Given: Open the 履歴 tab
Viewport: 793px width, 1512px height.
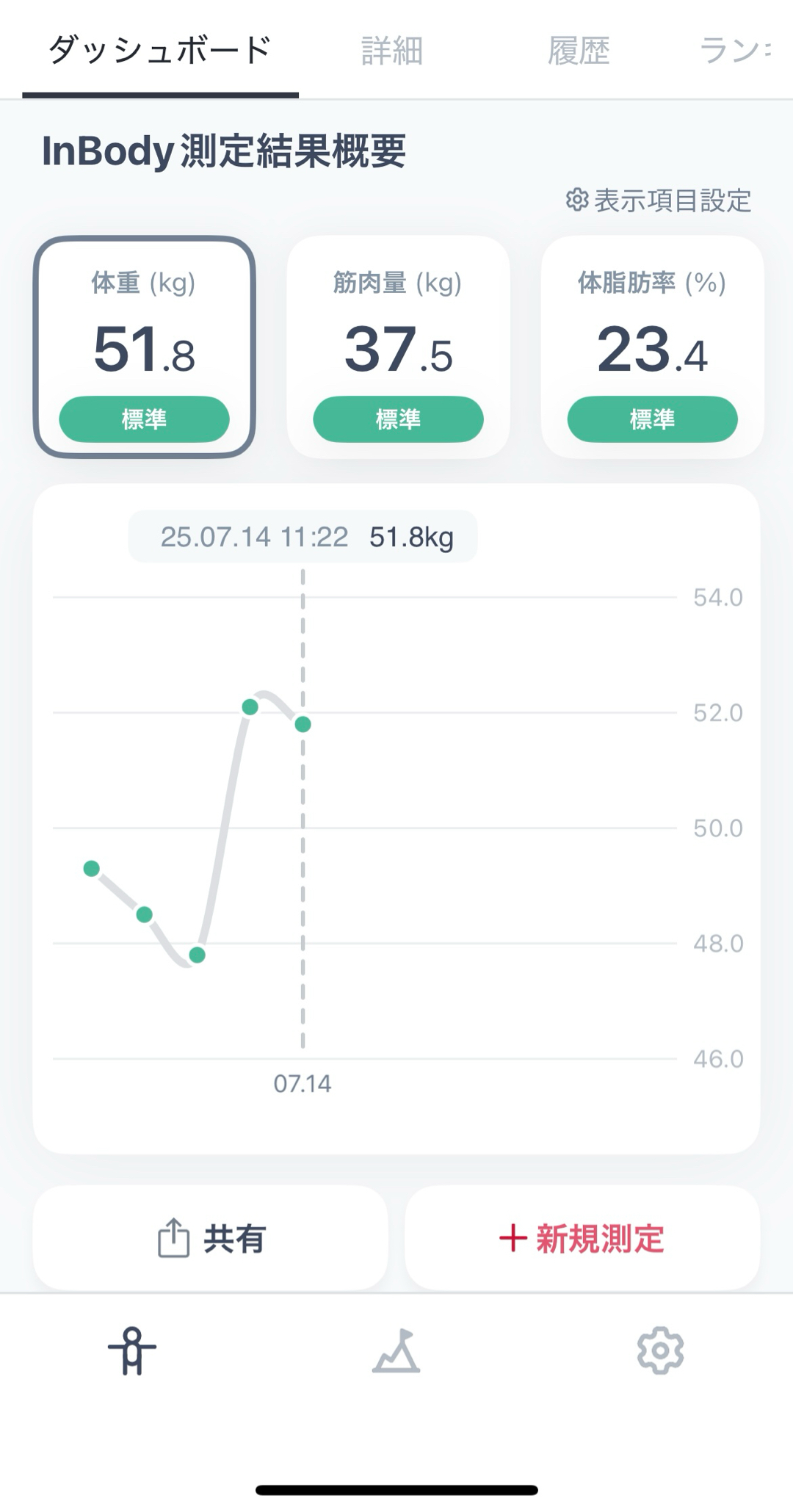Looking at the screenshot, I should point(579,50).
